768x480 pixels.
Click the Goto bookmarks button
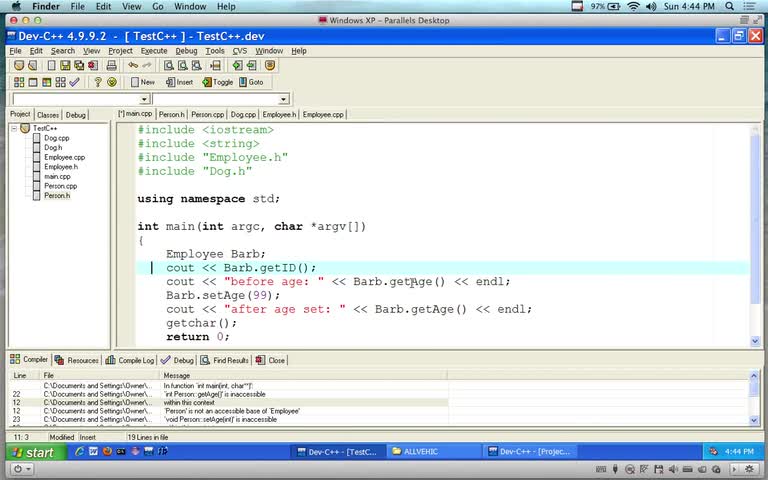pyautogui.click(x=251, y=82)
